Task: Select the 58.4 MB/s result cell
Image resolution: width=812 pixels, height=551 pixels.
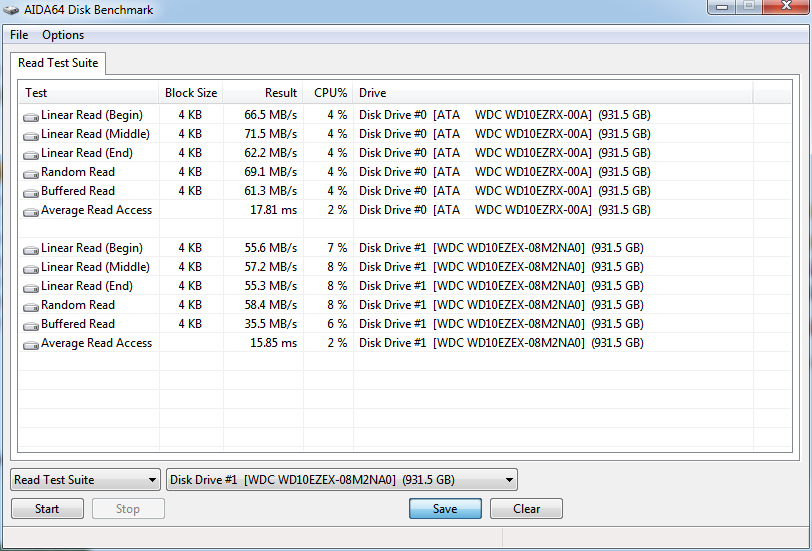Action: click(270, 305)
